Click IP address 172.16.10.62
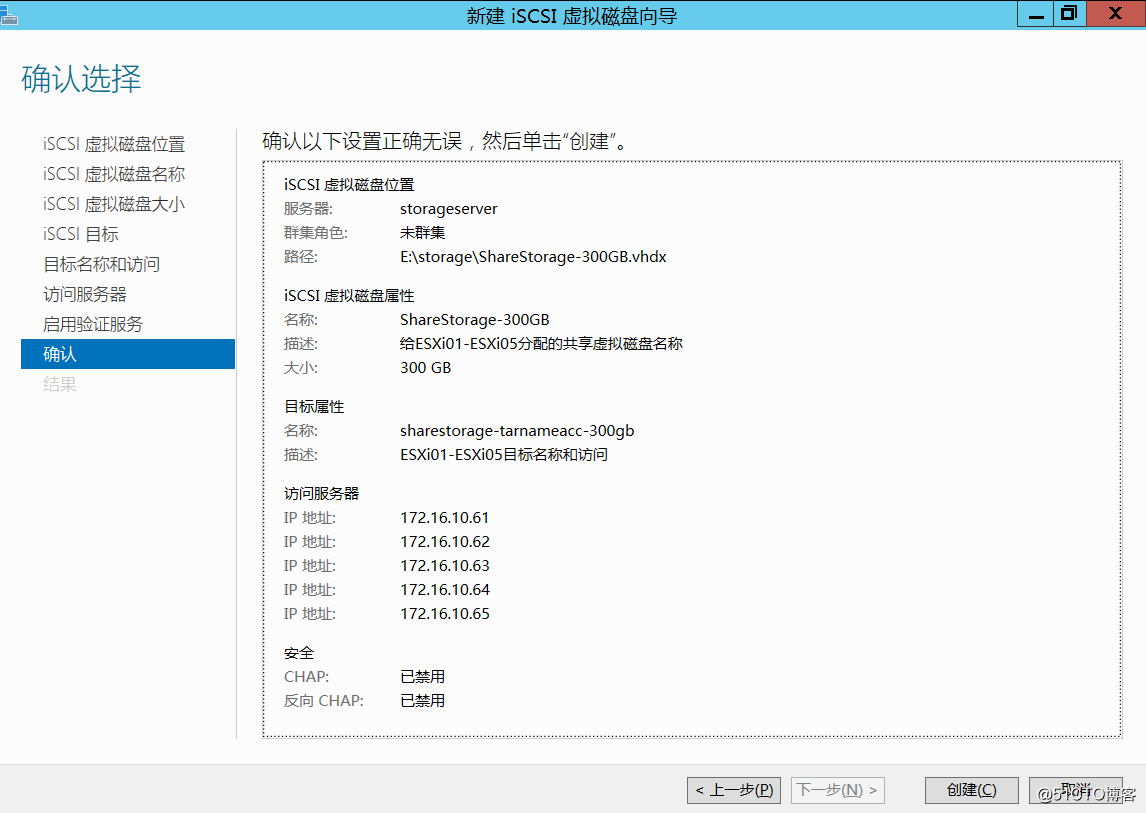 click(x=444, y=542)
